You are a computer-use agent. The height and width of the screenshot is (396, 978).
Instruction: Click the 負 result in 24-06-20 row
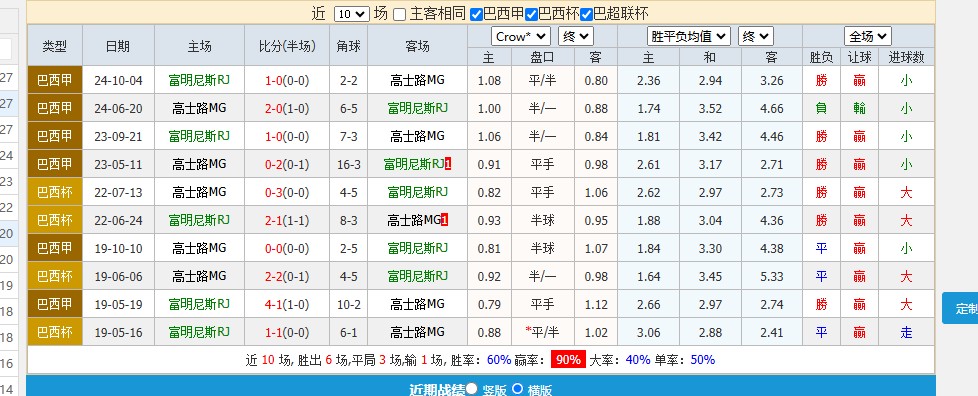[821, 109]
